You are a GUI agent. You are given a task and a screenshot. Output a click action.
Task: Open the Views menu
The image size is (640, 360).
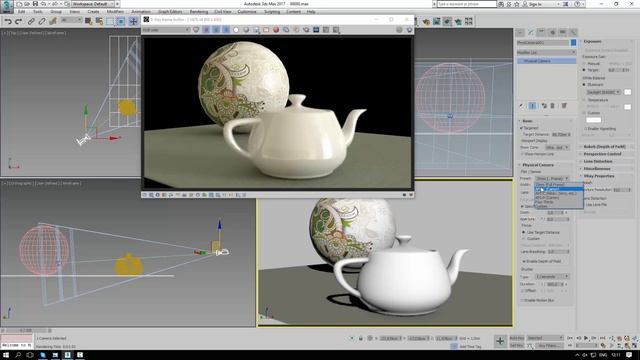(x=75, y=12)
